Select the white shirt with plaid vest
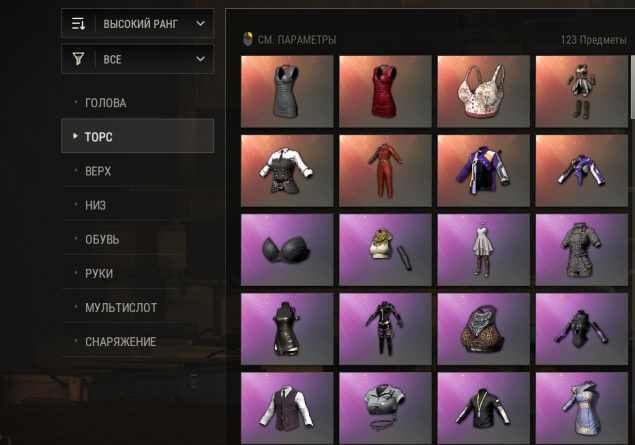635x445 pixels. pos(287,408)
